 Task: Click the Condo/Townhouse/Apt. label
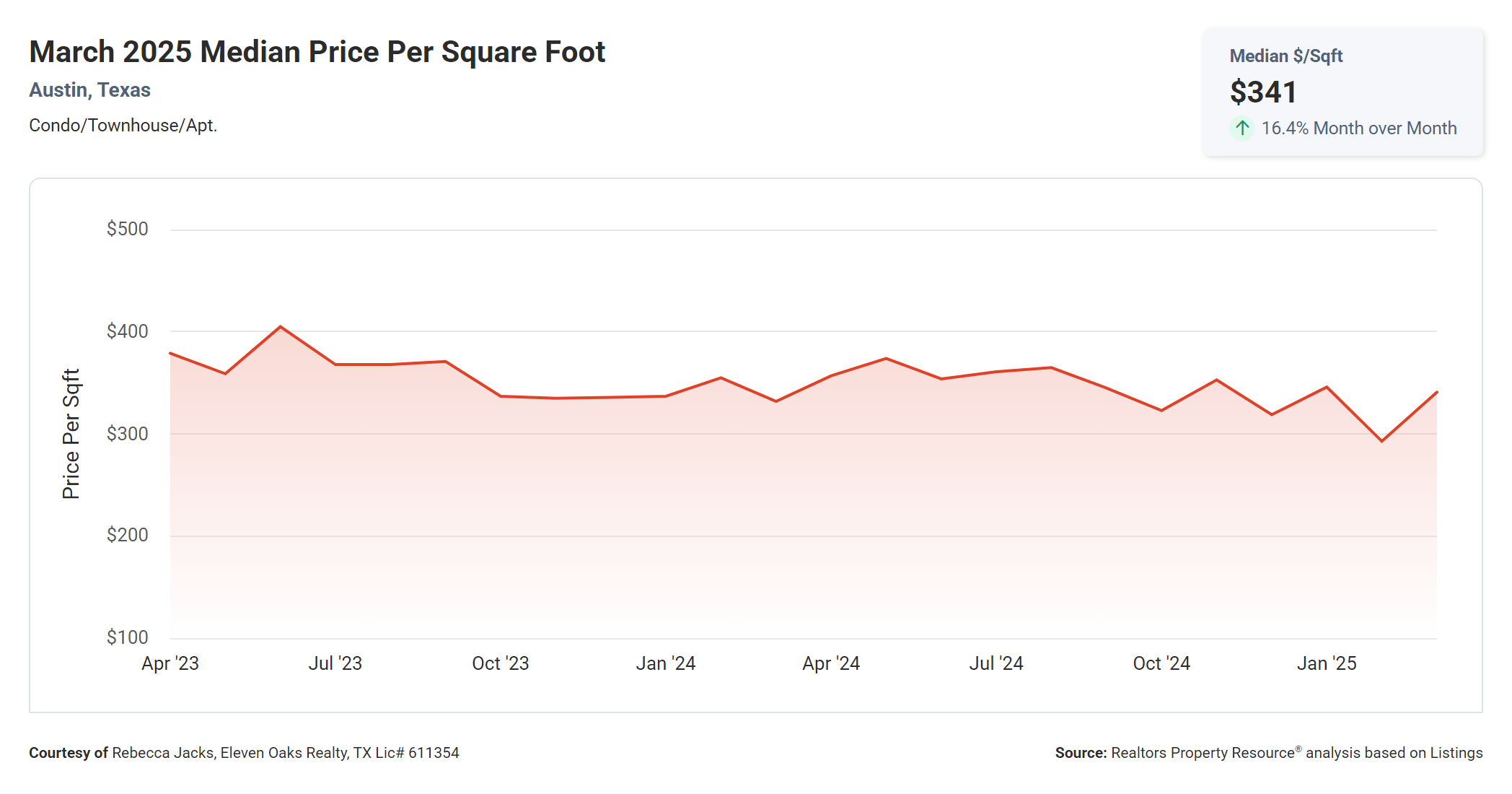123,126
